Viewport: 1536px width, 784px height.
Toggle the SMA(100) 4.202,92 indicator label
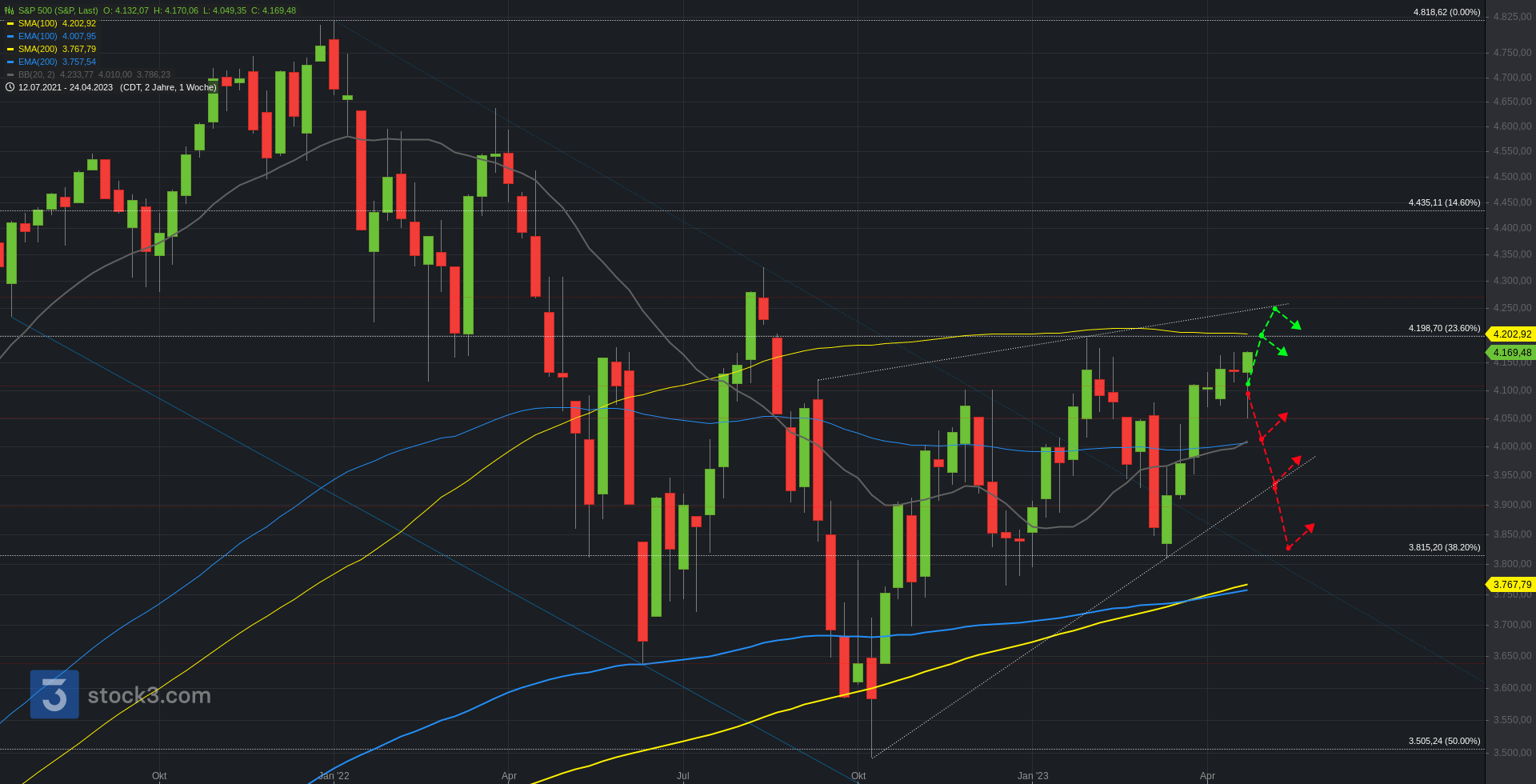point(57,23)
